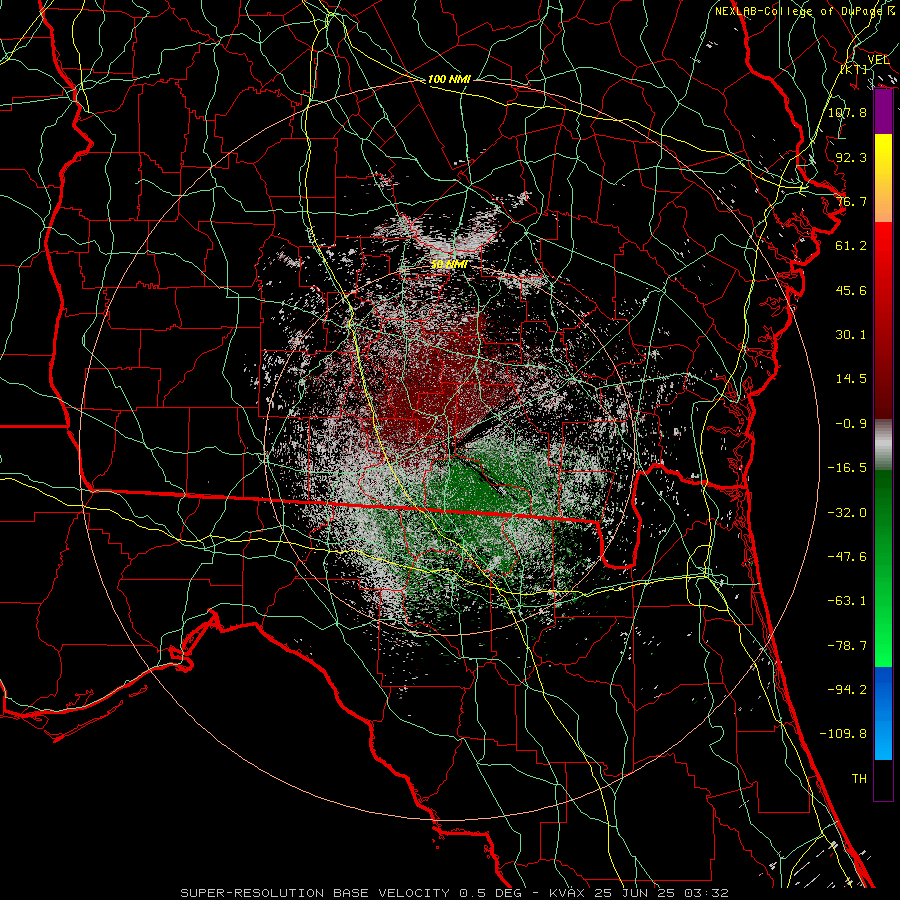The height and width of the screenshot is (900, 900).
Task: Select the 30.1 legend value
Action: coord(851,335)
